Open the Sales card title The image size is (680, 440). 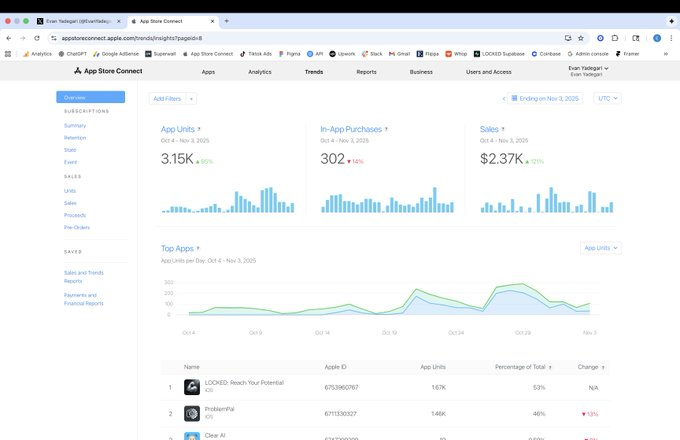(489, 129)
